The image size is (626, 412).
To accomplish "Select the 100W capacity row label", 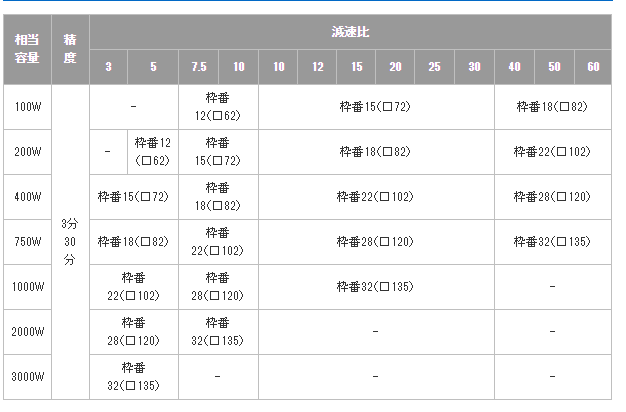I will coord(27,107).
